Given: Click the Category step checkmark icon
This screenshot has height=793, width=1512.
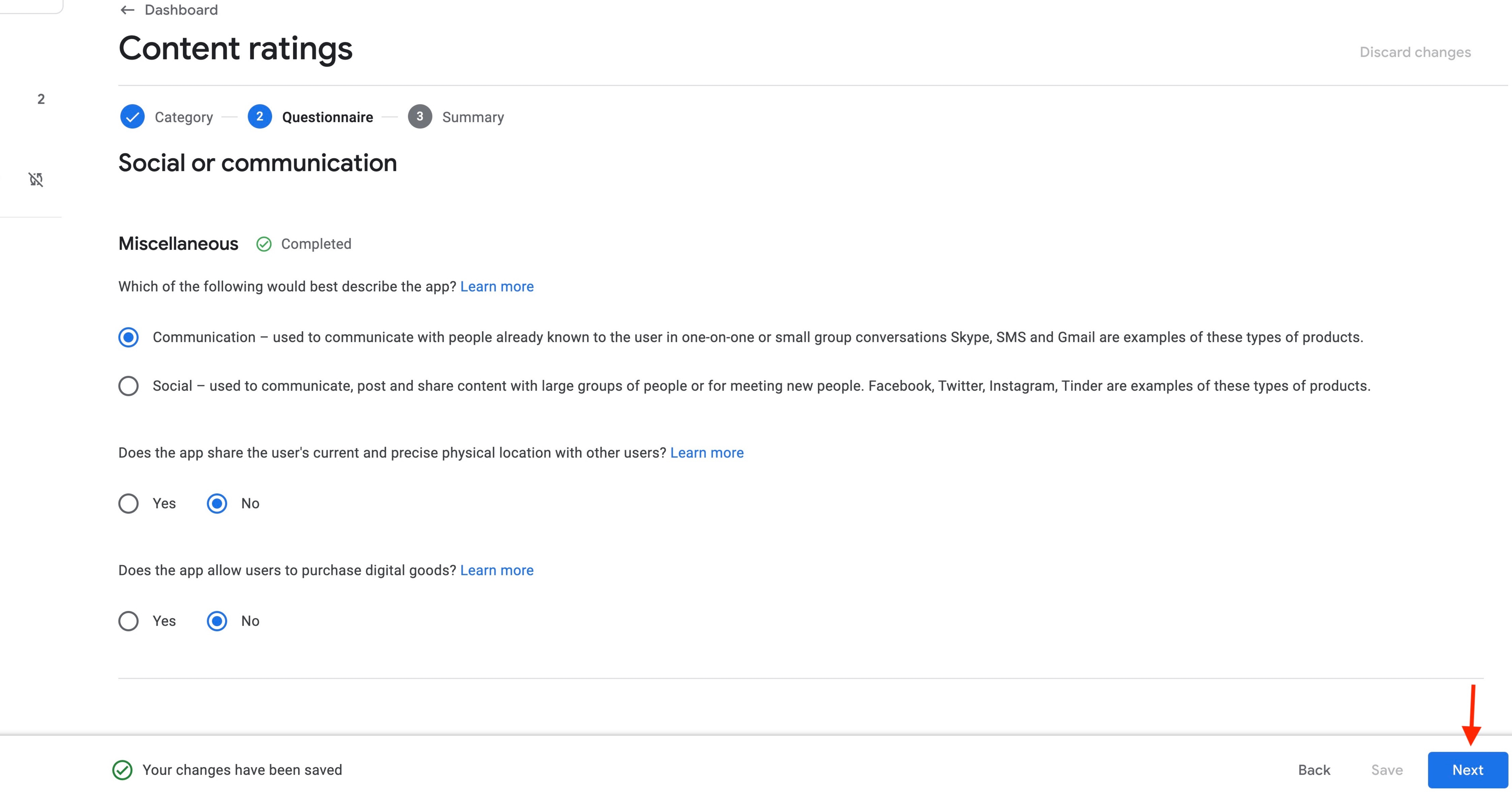Looking at the screenshot, I should tap(132, 117).
